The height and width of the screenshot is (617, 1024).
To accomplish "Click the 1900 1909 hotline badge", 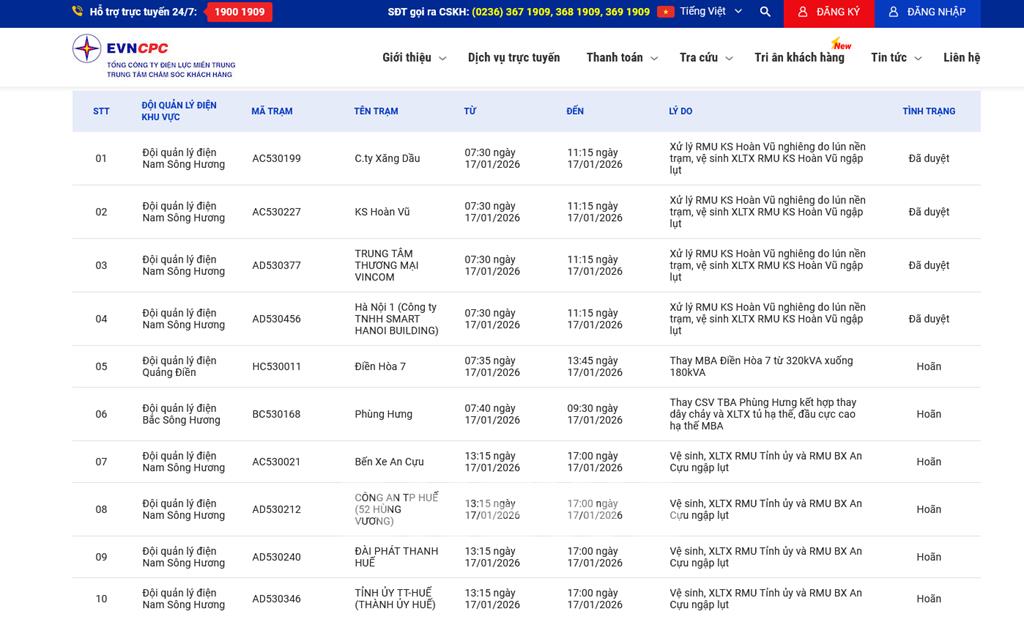I will tap(239, 12).
